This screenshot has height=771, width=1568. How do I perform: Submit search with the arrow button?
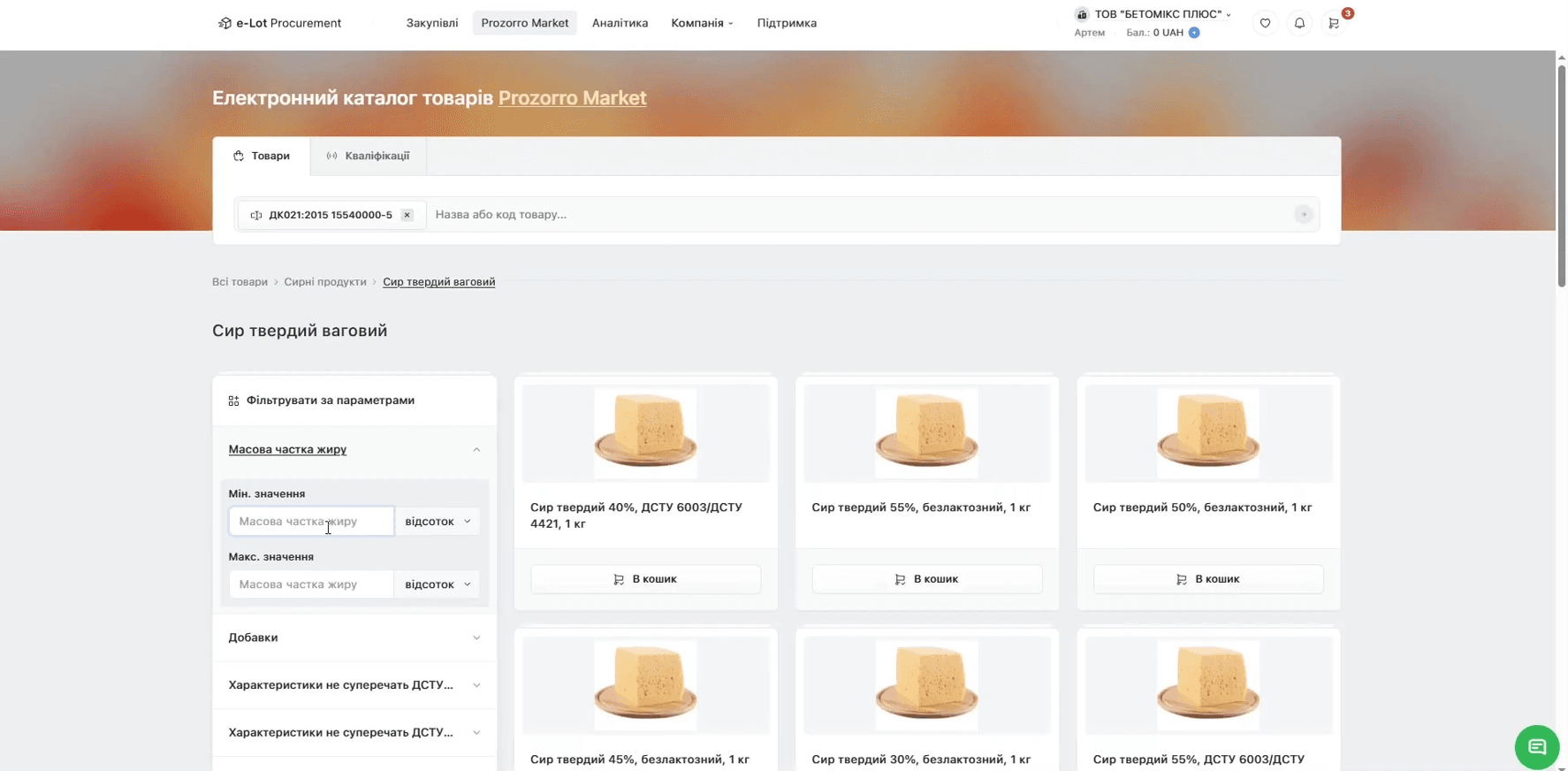tap(1303, 214)
